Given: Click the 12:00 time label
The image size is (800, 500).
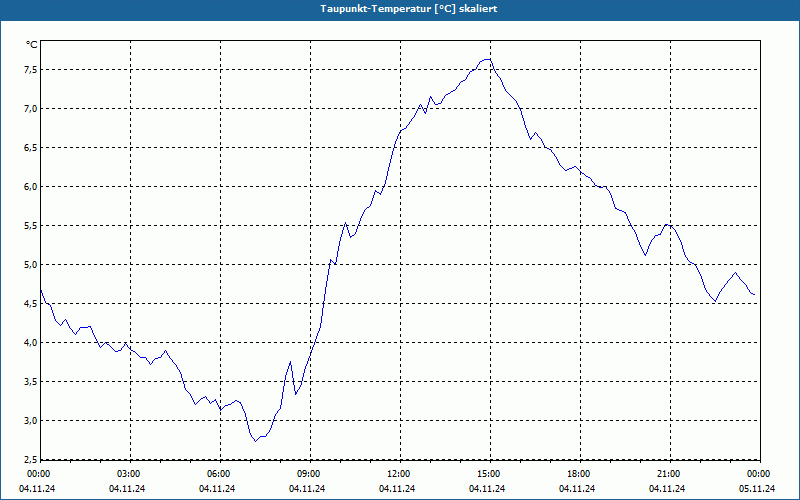Looking at the screenshot, I should (400, 474).
